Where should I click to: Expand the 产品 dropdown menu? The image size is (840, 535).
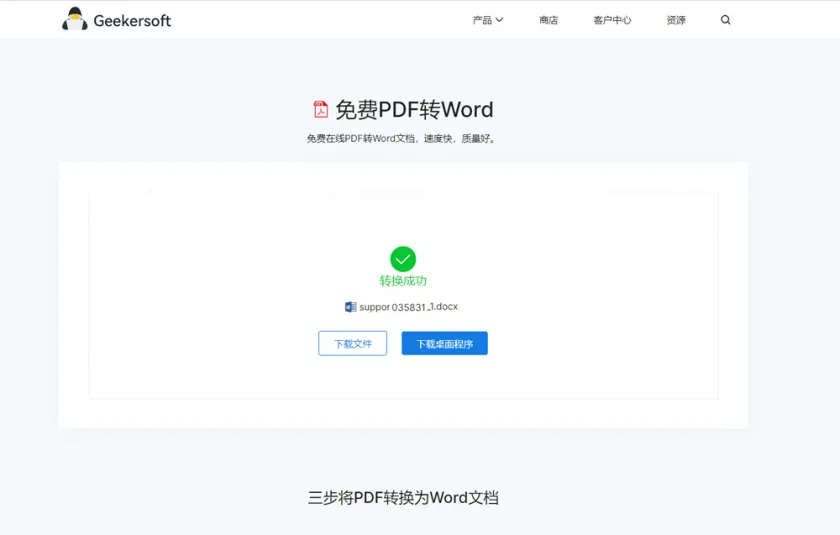[x=488, y=20]
